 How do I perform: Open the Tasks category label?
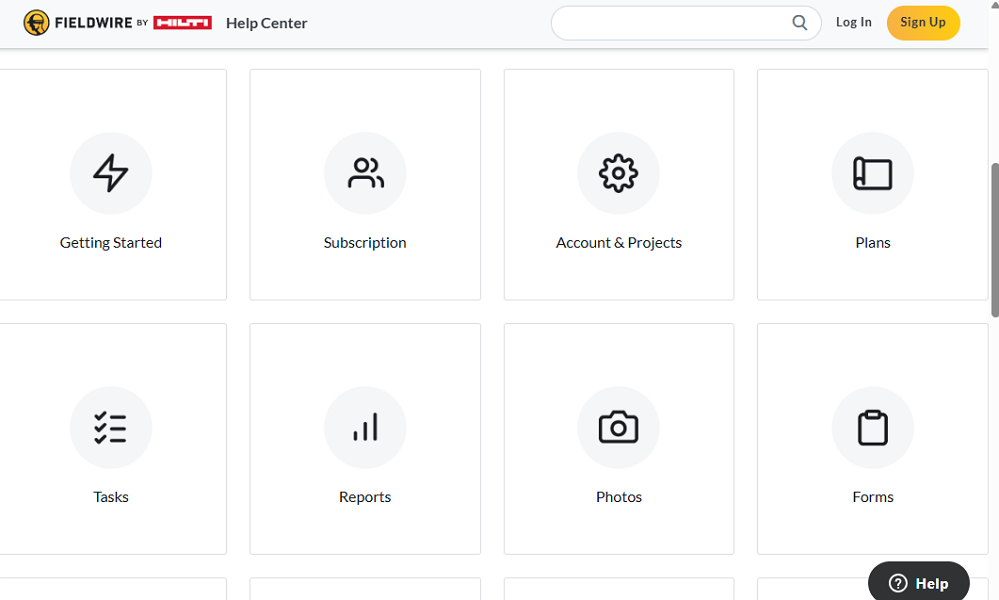[111, 497]
